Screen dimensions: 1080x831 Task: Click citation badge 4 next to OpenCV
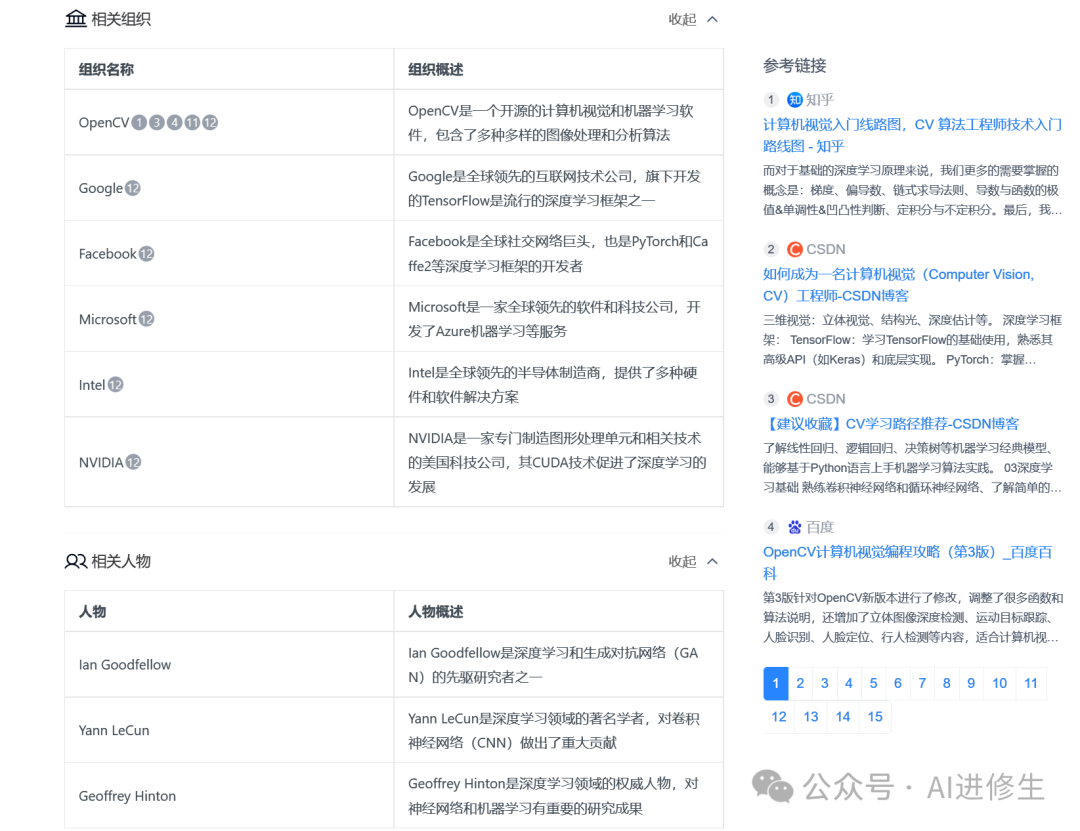175,123
